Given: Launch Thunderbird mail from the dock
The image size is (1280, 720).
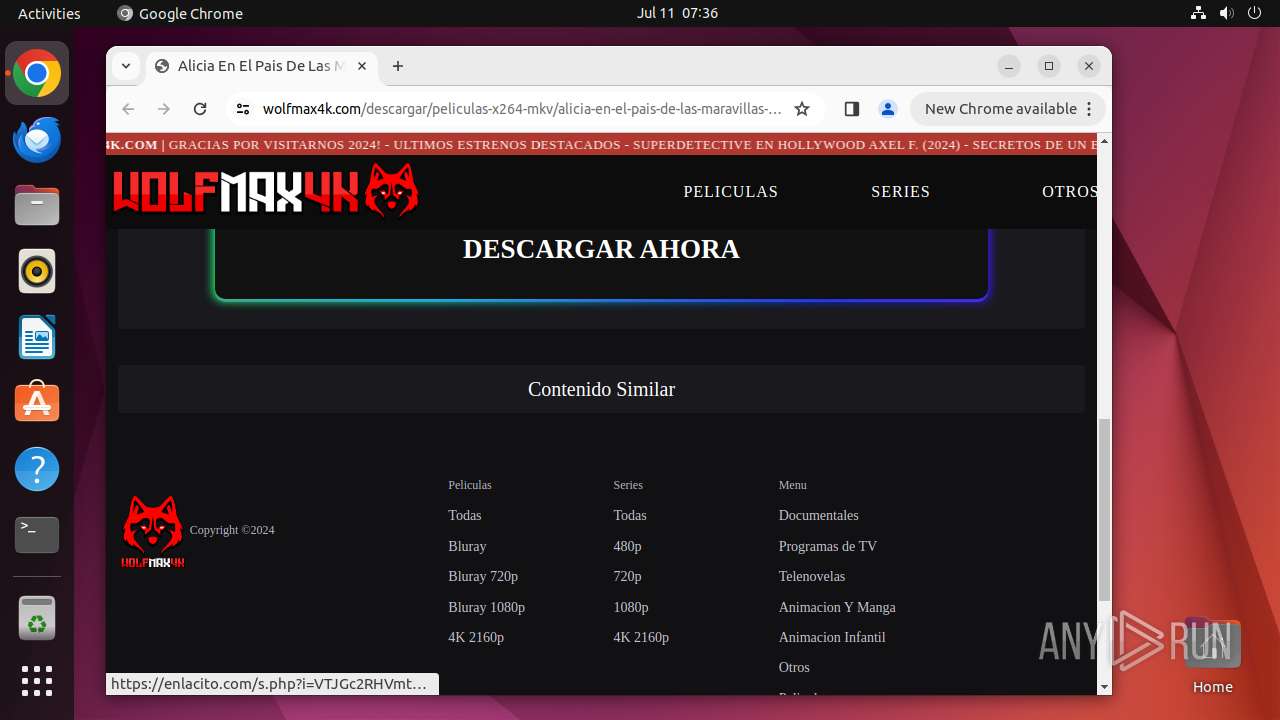Looking at the screenshot, I should pos(37,140).
